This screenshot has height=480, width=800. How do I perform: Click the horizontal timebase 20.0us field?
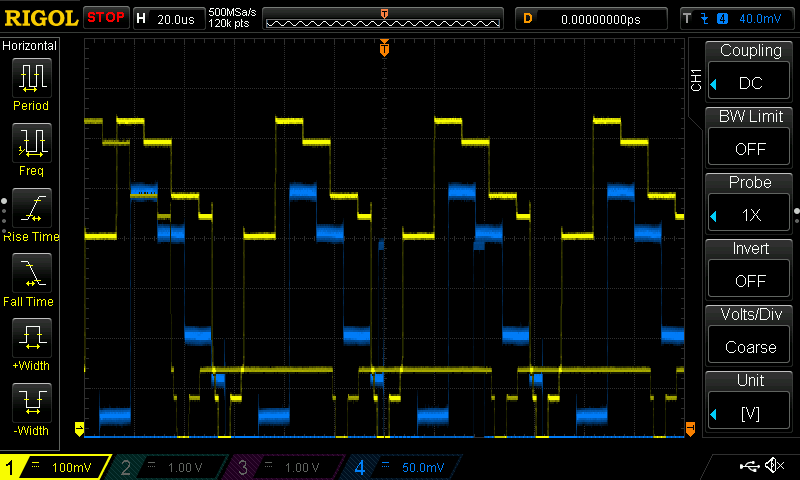click(169, 19)
